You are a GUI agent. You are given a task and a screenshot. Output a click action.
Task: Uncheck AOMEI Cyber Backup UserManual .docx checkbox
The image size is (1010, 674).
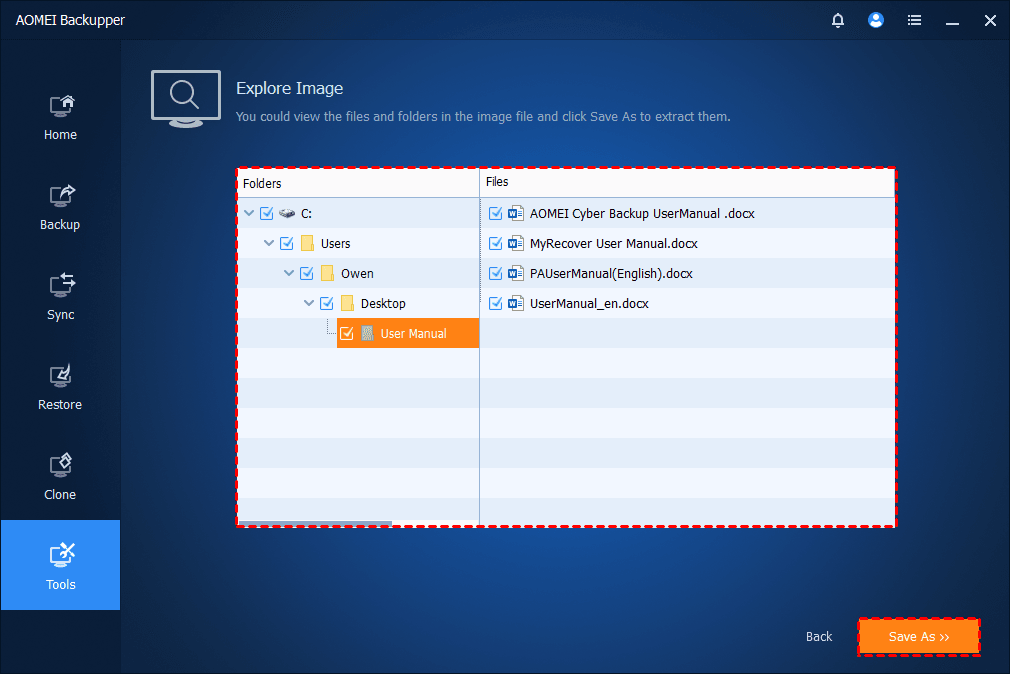[x=495, y=213]
